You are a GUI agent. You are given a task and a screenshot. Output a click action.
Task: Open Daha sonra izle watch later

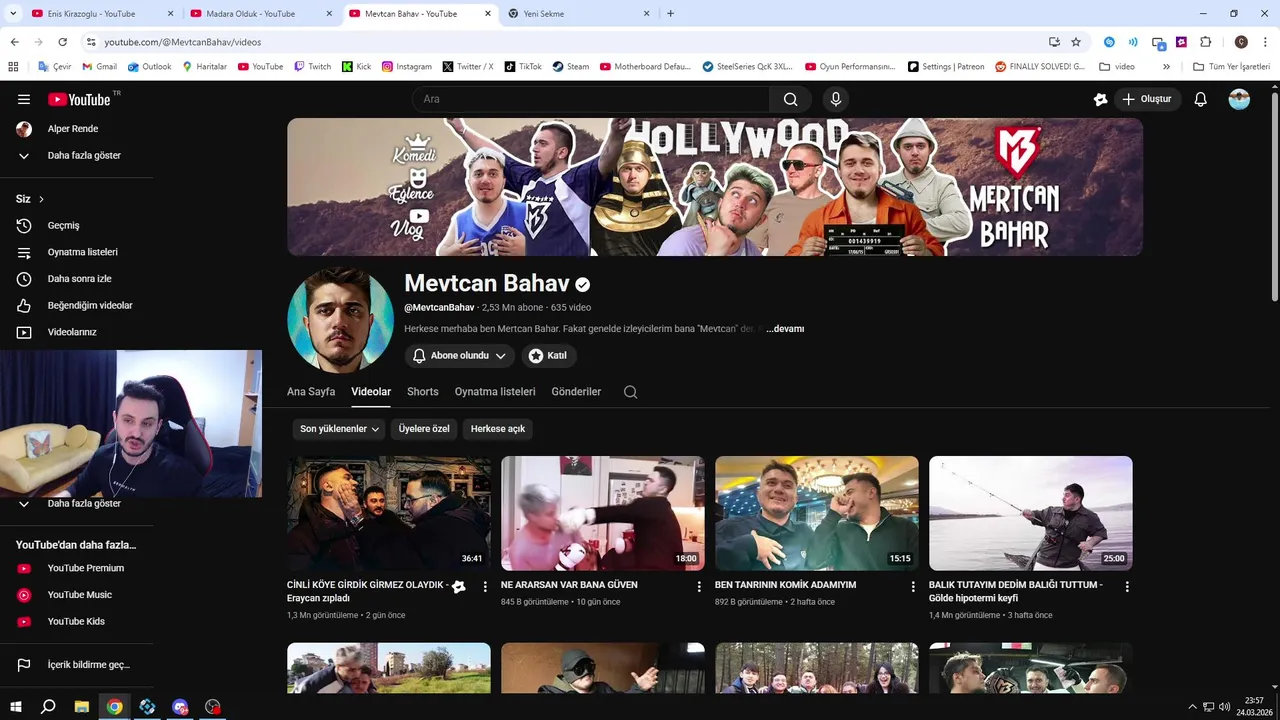point(77,279)
